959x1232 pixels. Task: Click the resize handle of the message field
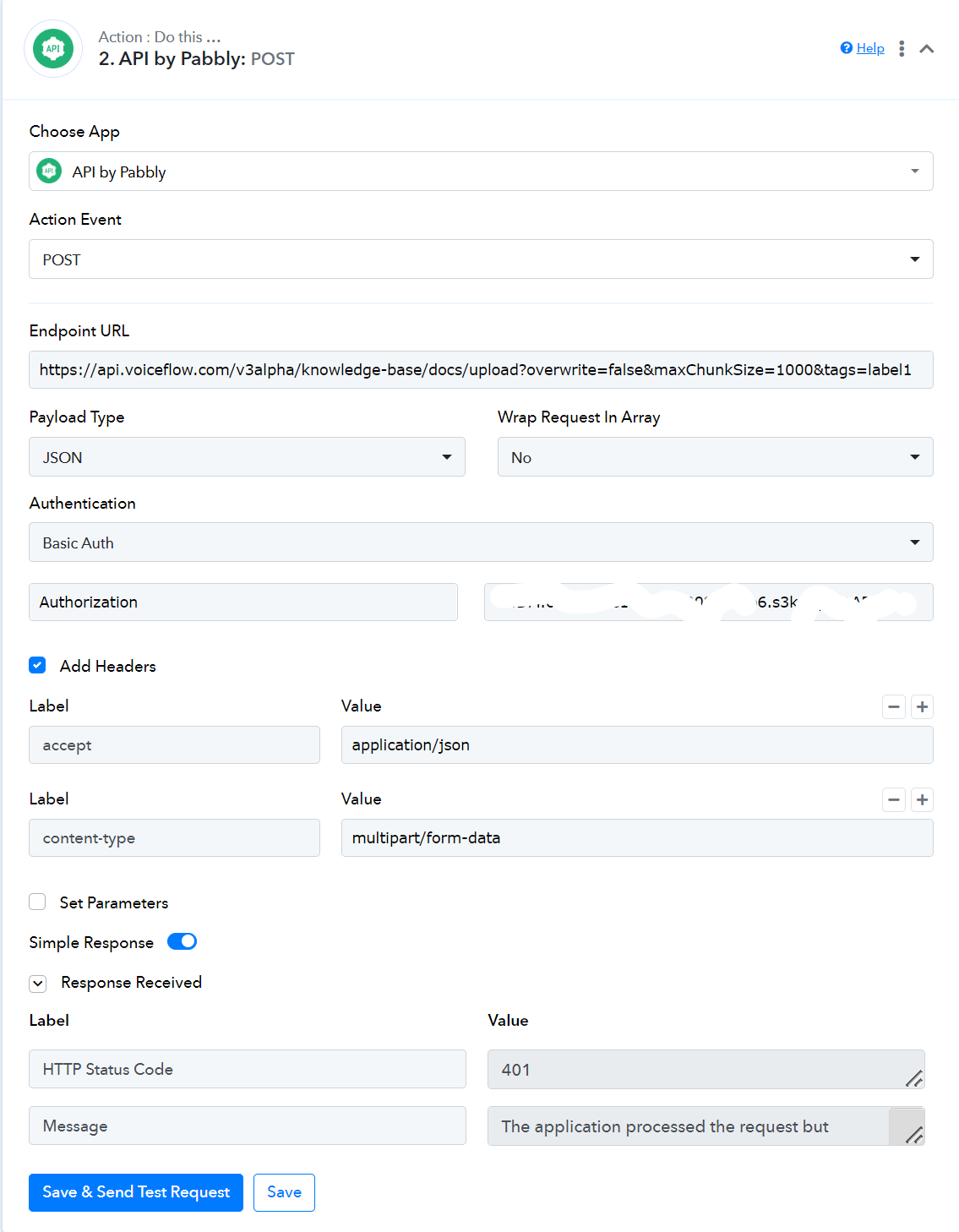pos(914,1135)
